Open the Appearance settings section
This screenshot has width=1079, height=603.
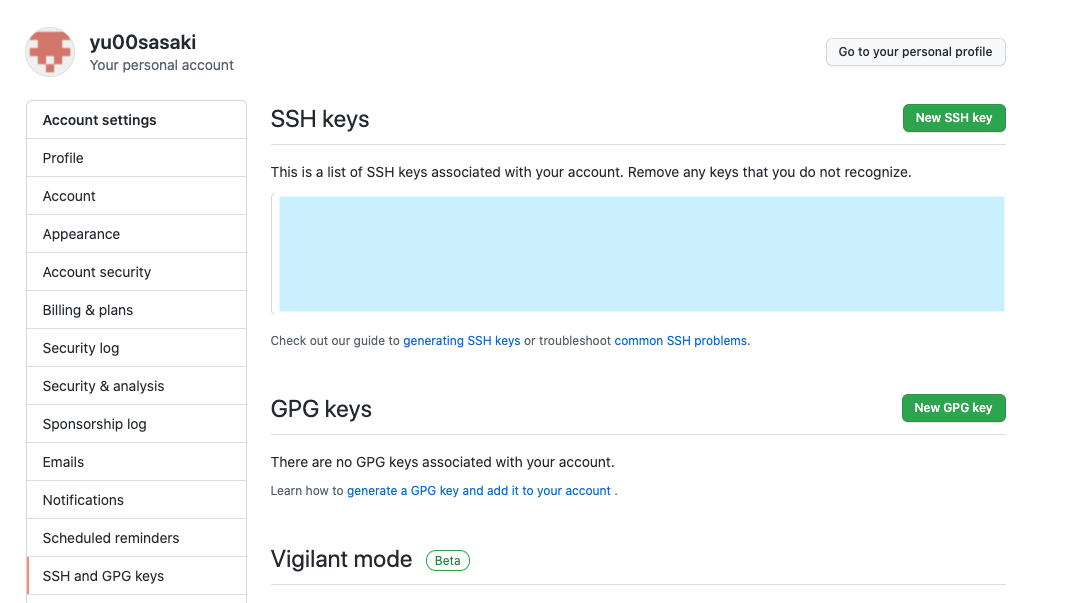pos(80,233)
